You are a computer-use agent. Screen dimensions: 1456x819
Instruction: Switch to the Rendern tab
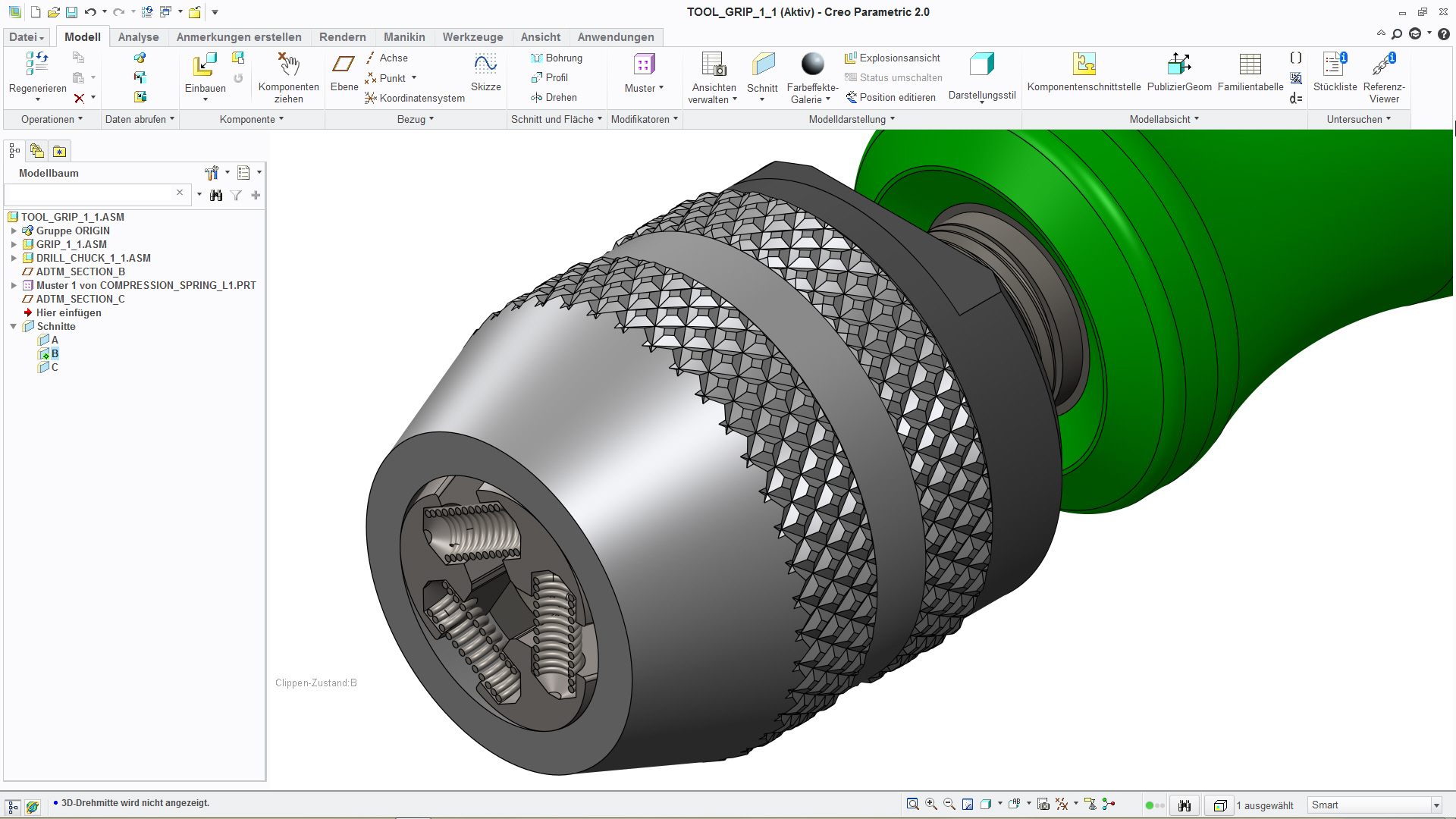pyautogui.click(x=342, y=37)
